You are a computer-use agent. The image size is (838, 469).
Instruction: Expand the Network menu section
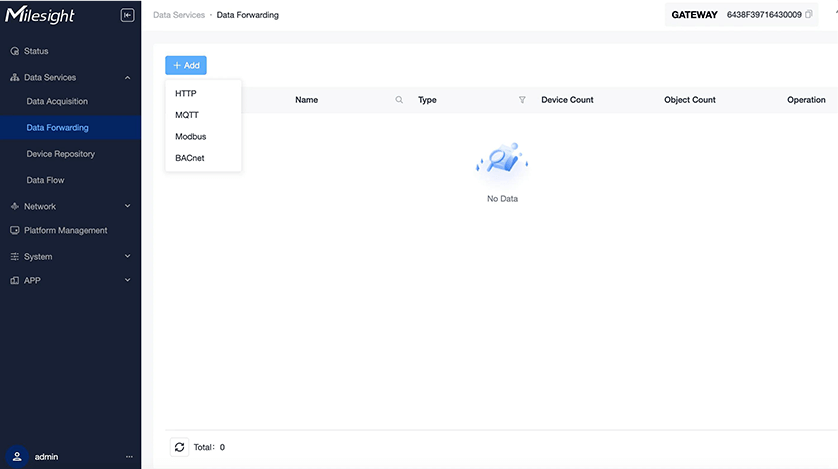pyautogui.click(x=127, y=206)
